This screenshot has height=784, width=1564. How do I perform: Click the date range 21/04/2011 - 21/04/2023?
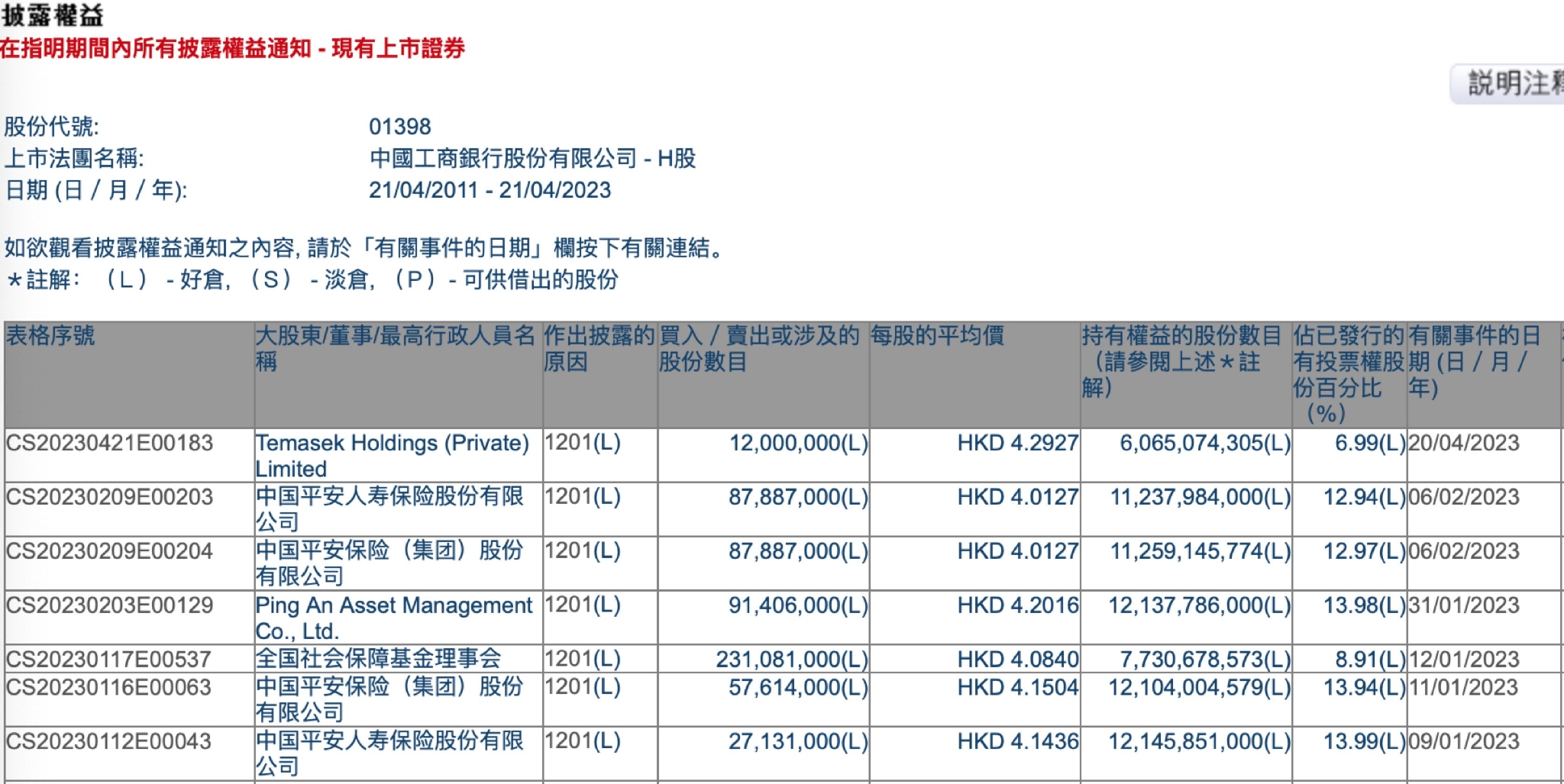pyautogui.click(x=490, y=190)
